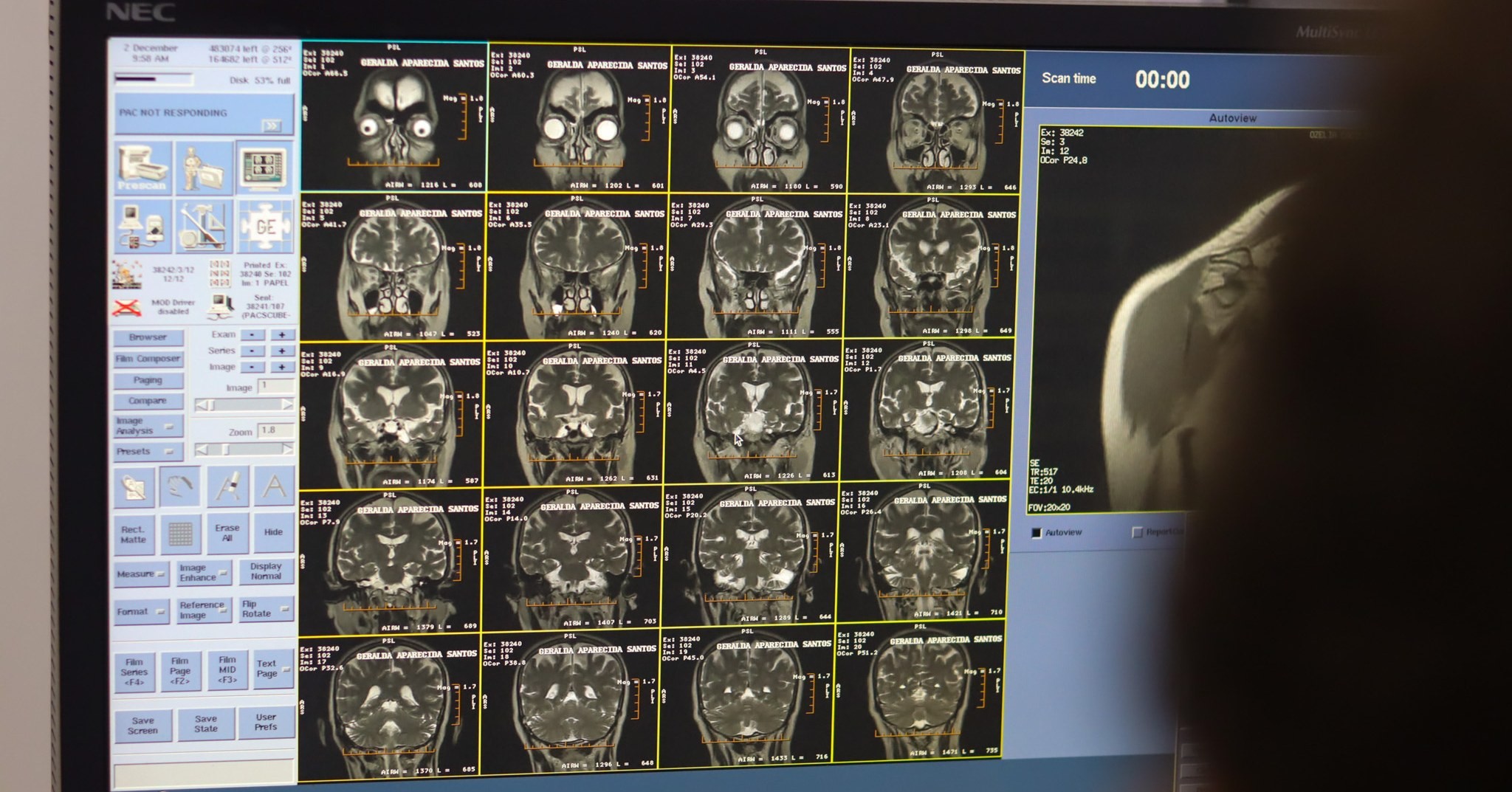Select MRI slice Im 6 OCor A35.5
This screenshot has width=1512, height=792.
tap(577, 266)
